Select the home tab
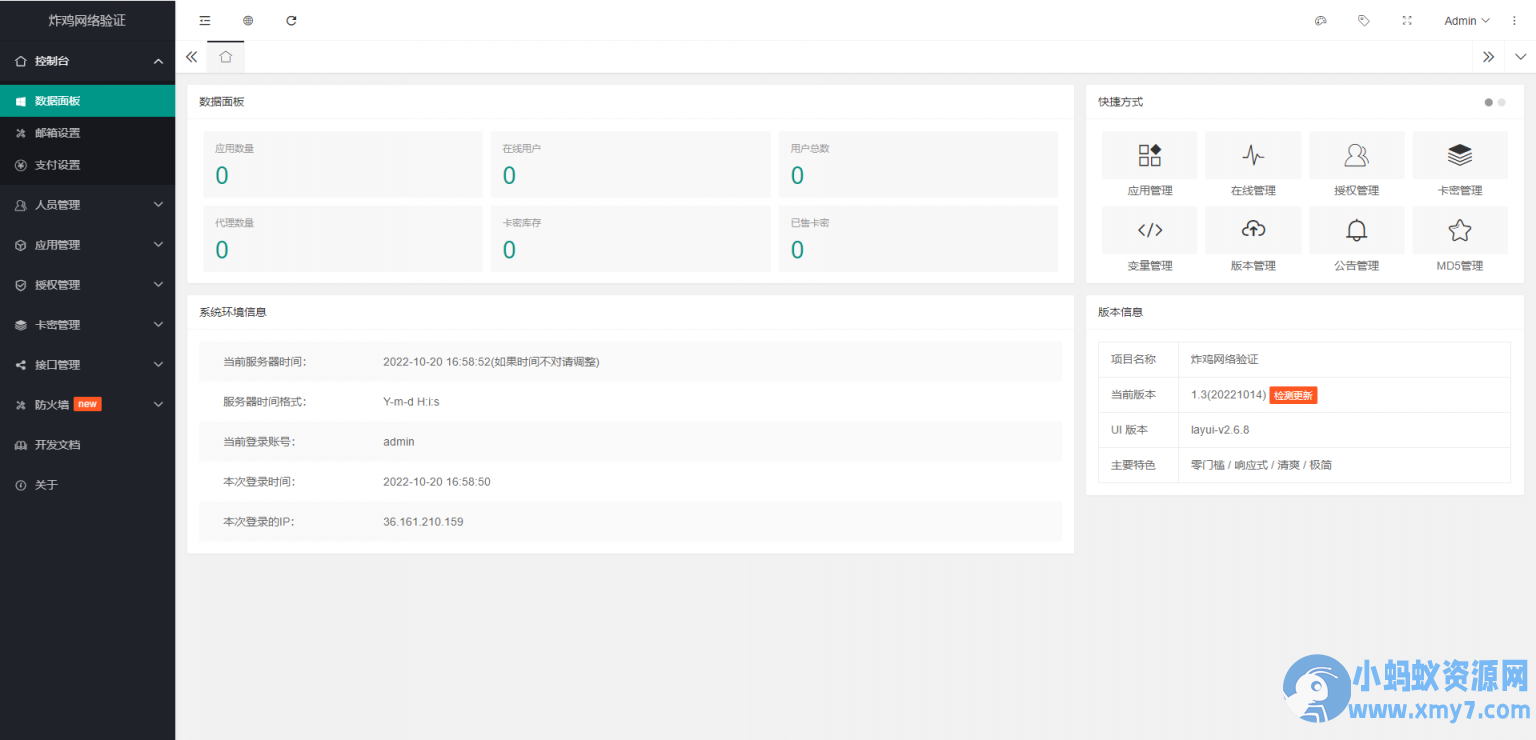This screenshot has width=1536, height=740. 225,57
